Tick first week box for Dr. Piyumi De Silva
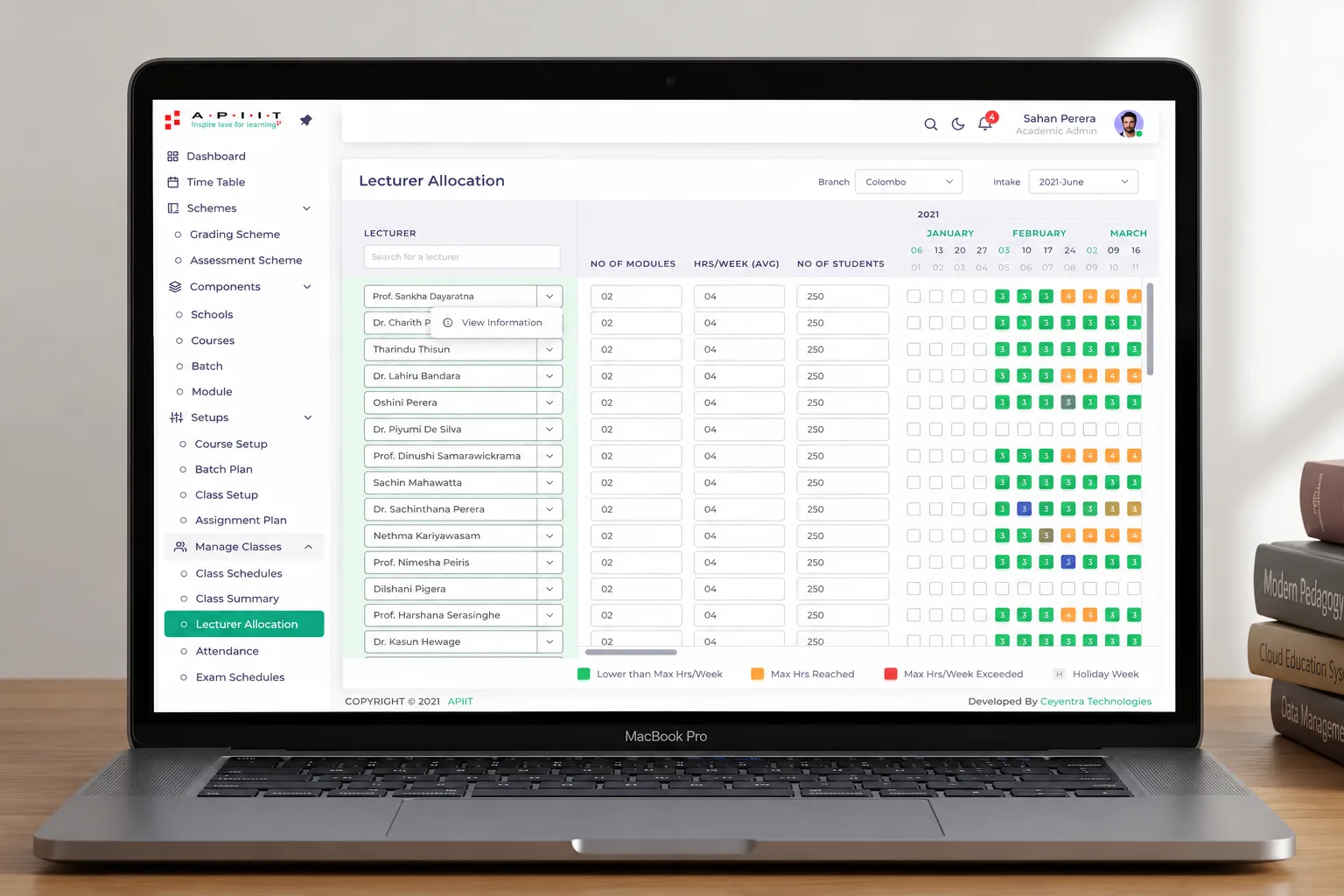The height and width of the screenshot is (896, 1344). pyautogui.click(x=913, y=430)
